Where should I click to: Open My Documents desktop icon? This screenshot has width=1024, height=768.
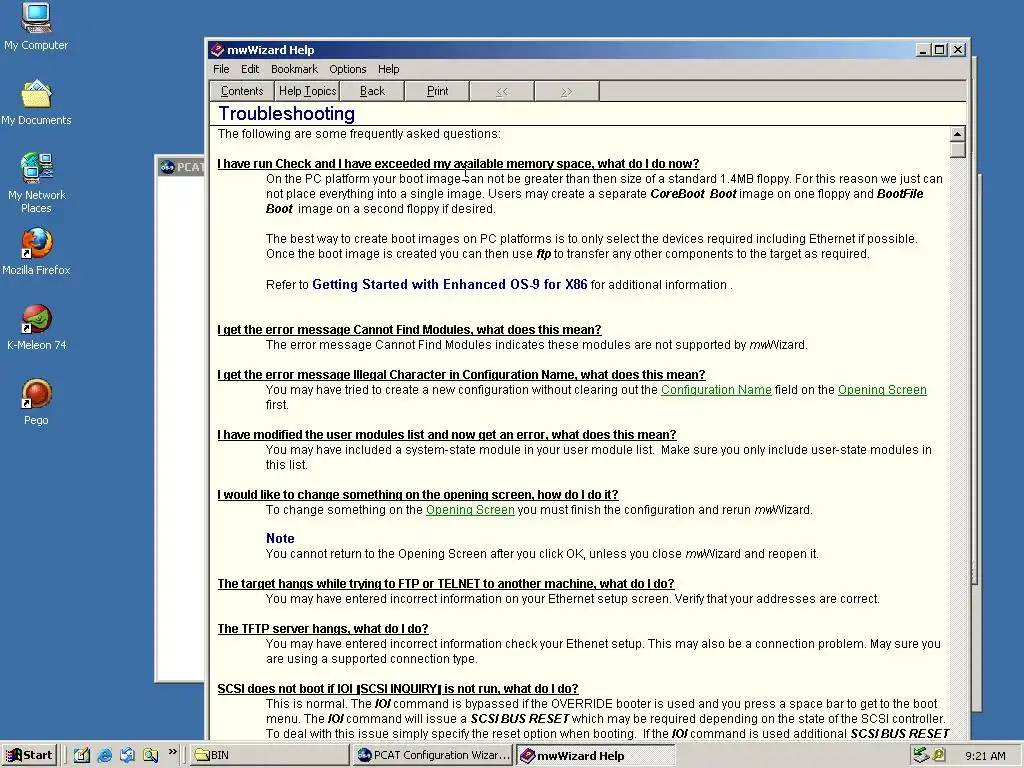[x=37, y=103]
